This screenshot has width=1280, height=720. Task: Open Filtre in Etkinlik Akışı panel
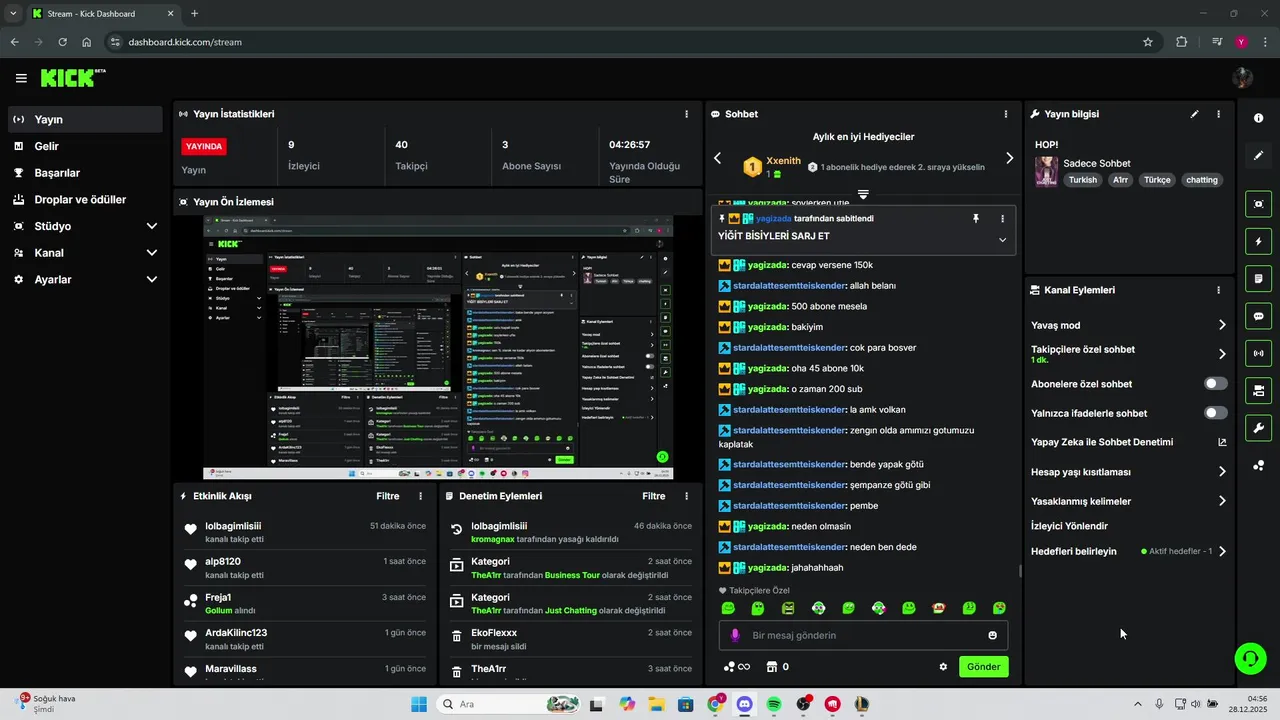pyautogui.click(x=388, y=496)
